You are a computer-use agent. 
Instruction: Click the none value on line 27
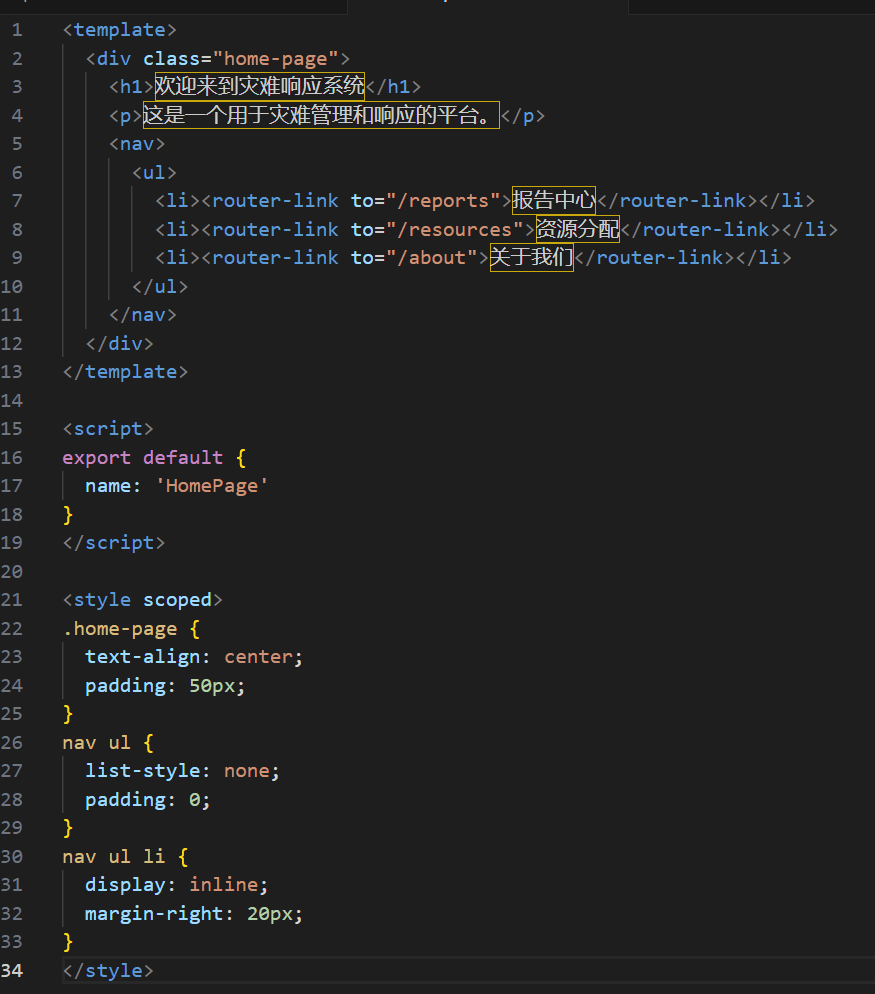[247, 771]
